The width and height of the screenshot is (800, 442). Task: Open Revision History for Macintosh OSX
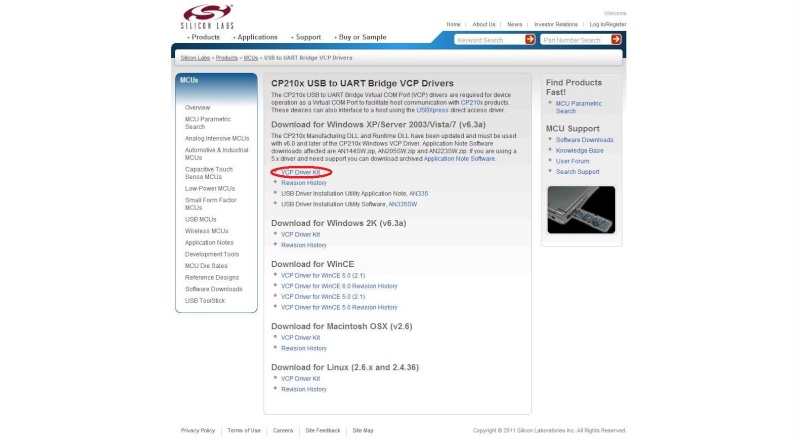coord(304,349)
